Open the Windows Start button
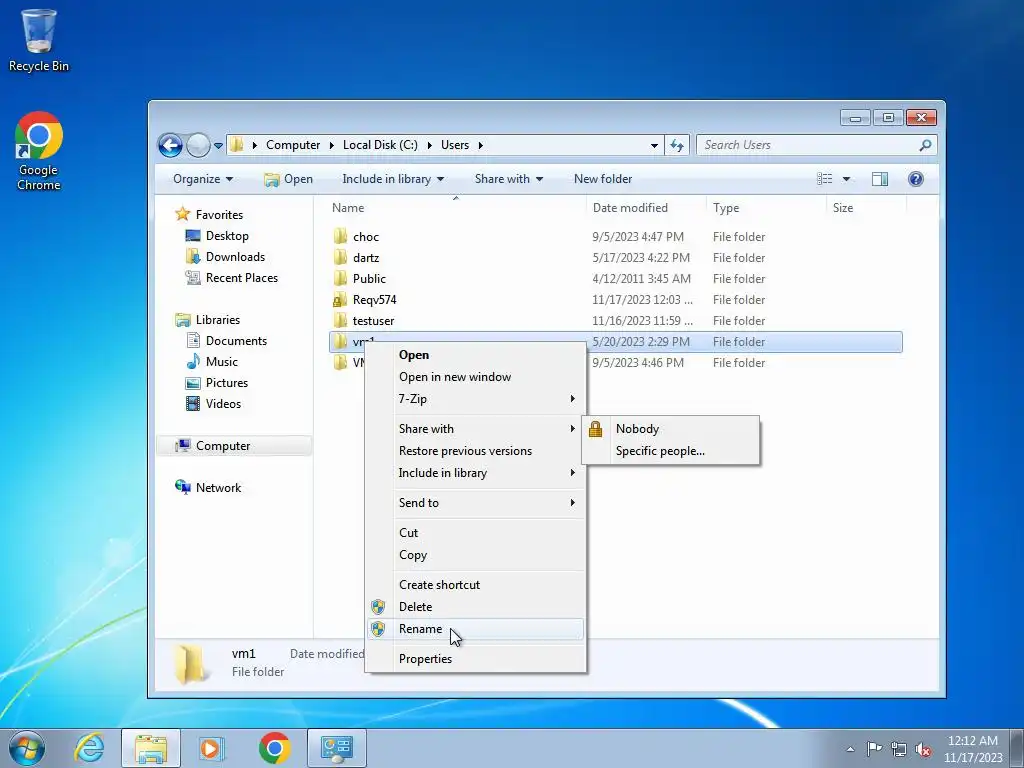1024x768 pixels. [27, 748]
